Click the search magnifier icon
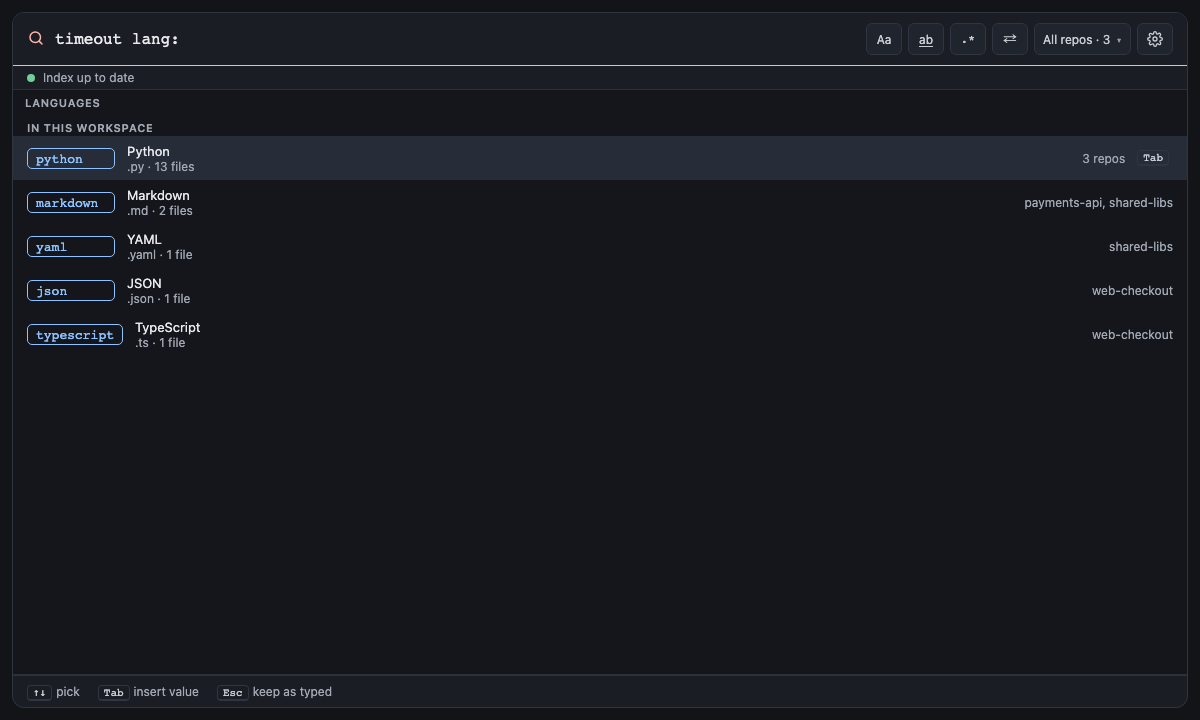 coord(36,39)
